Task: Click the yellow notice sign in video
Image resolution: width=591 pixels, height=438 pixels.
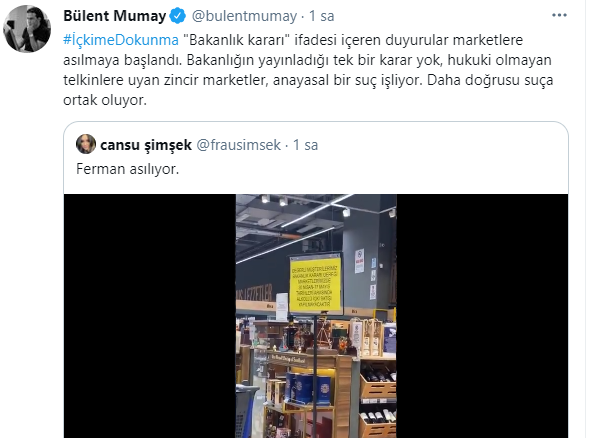Action: [x=315, y=284]
